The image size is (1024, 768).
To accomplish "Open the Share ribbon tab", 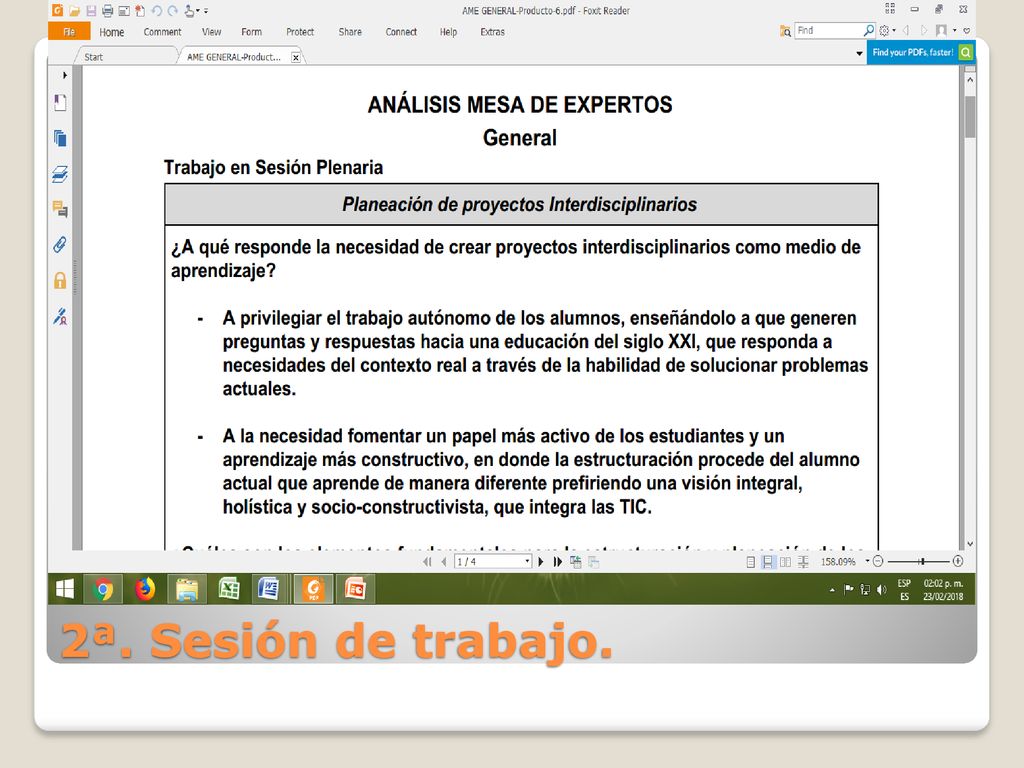I will click(x=350, y=32).
